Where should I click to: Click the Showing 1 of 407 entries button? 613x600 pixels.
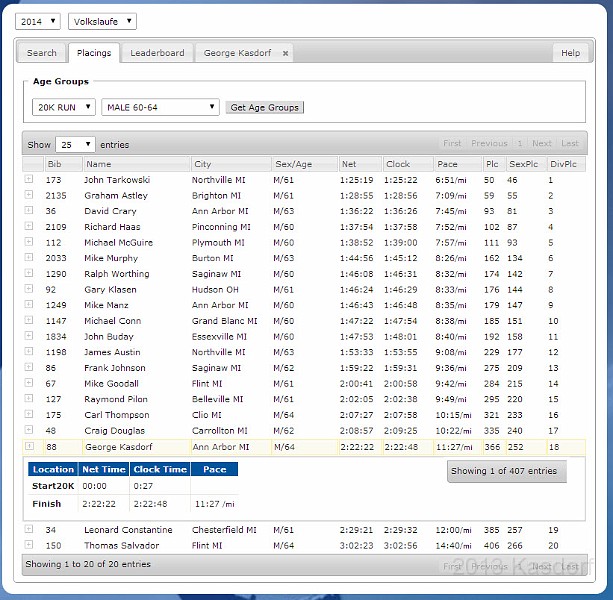tap(506, 471)
